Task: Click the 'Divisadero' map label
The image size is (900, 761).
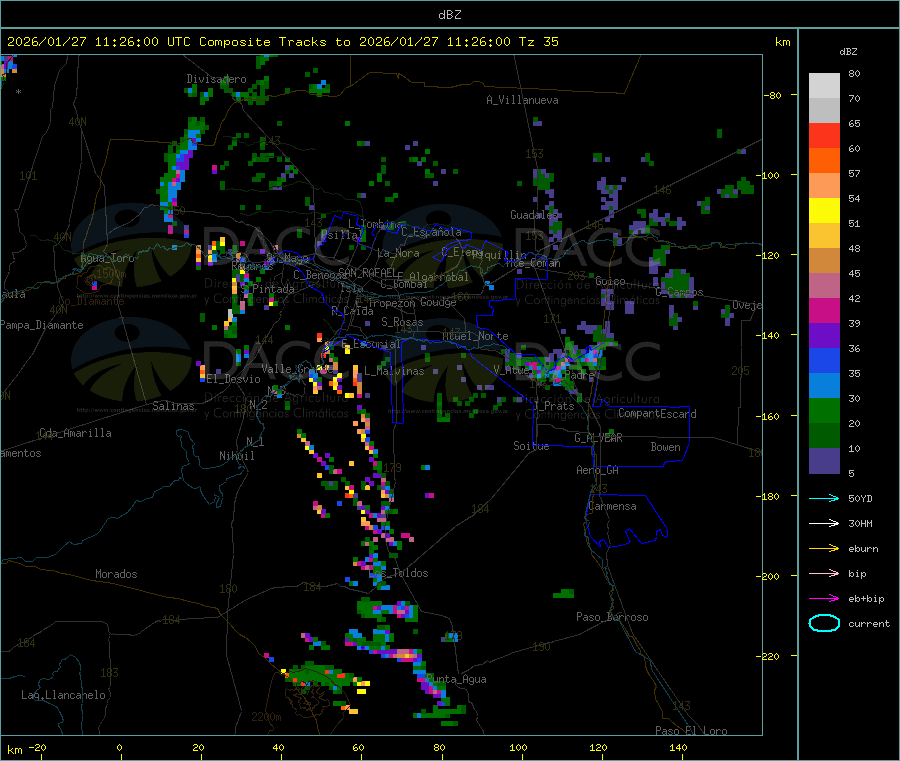Action: (216, 79)
